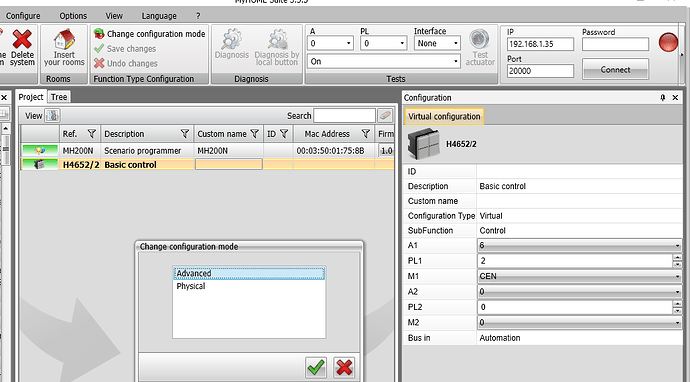Open the A1 value dropdown
This screenshot has width=690, height=382.
click(x=677, y=246)
